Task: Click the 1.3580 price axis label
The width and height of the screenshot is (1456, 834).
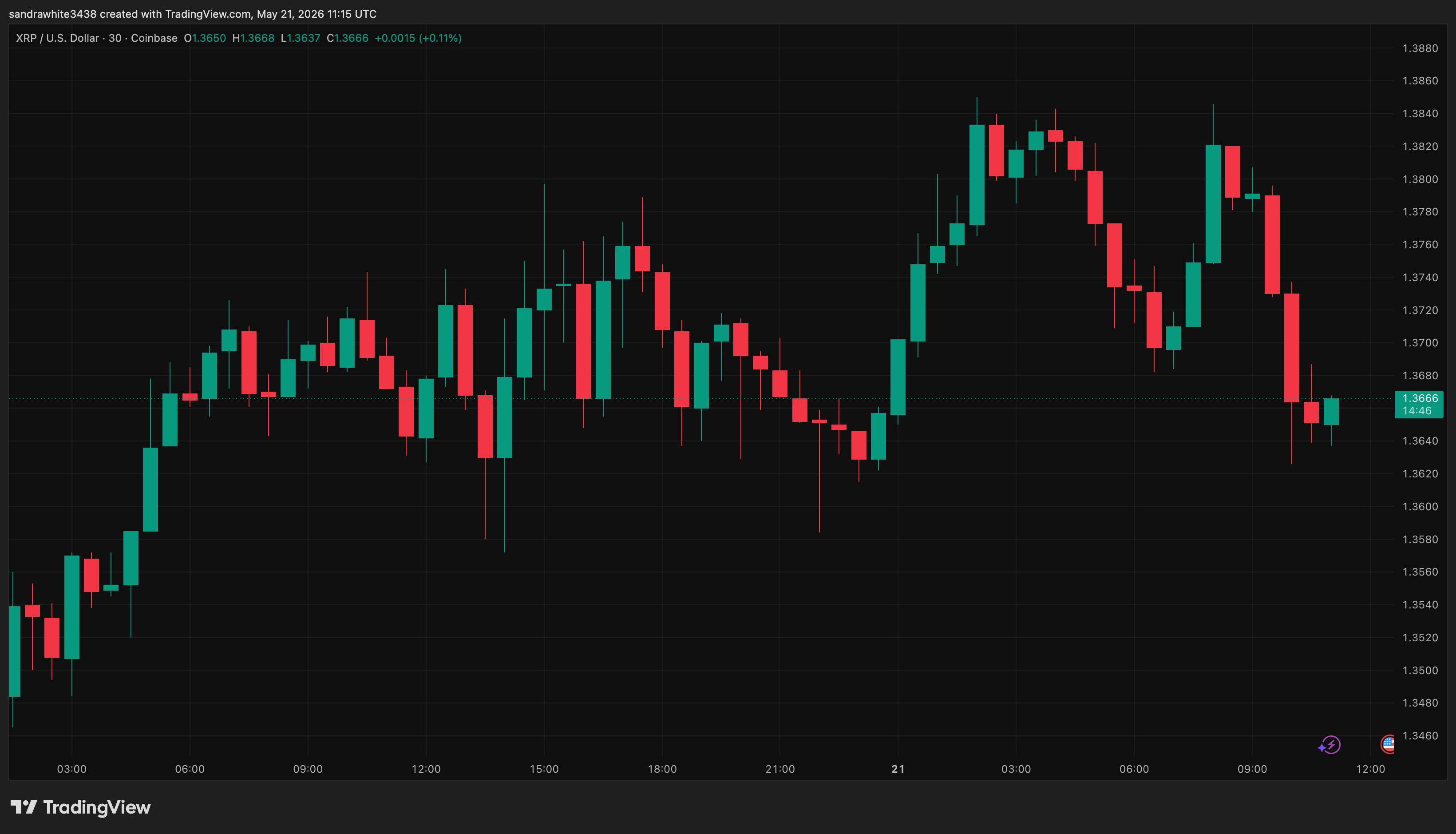Action: 1420,540
